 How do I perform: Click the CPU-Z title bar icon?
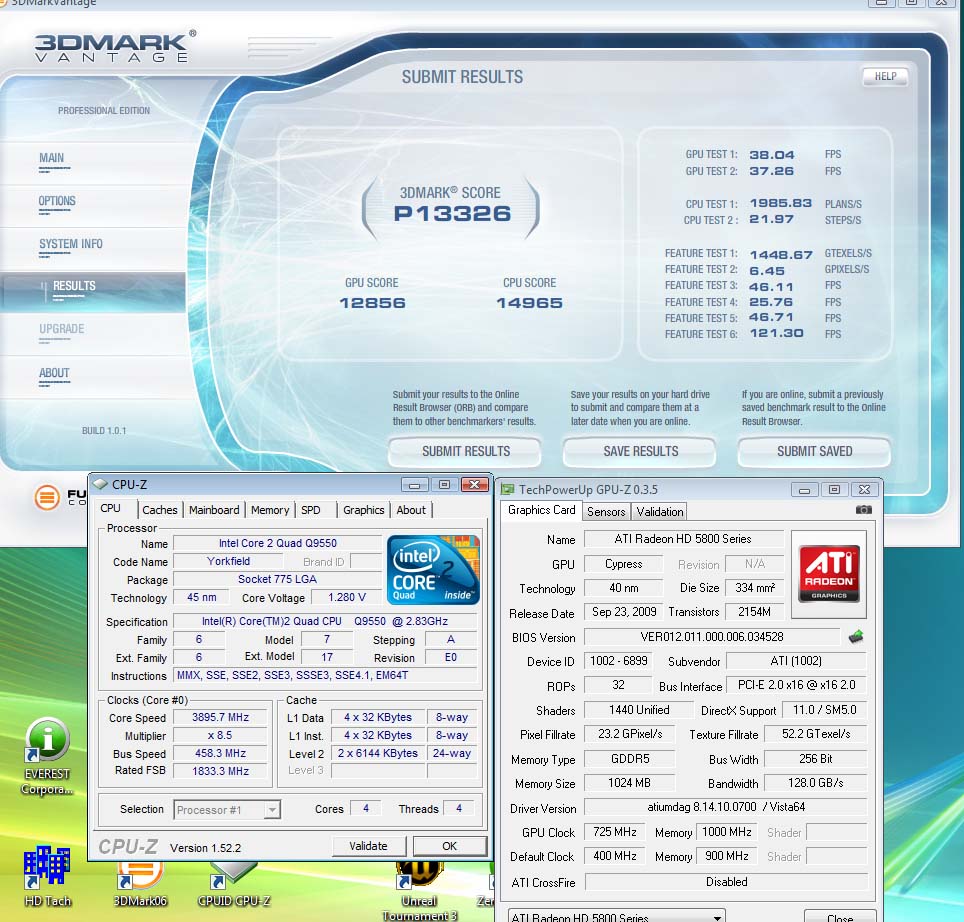100,484
